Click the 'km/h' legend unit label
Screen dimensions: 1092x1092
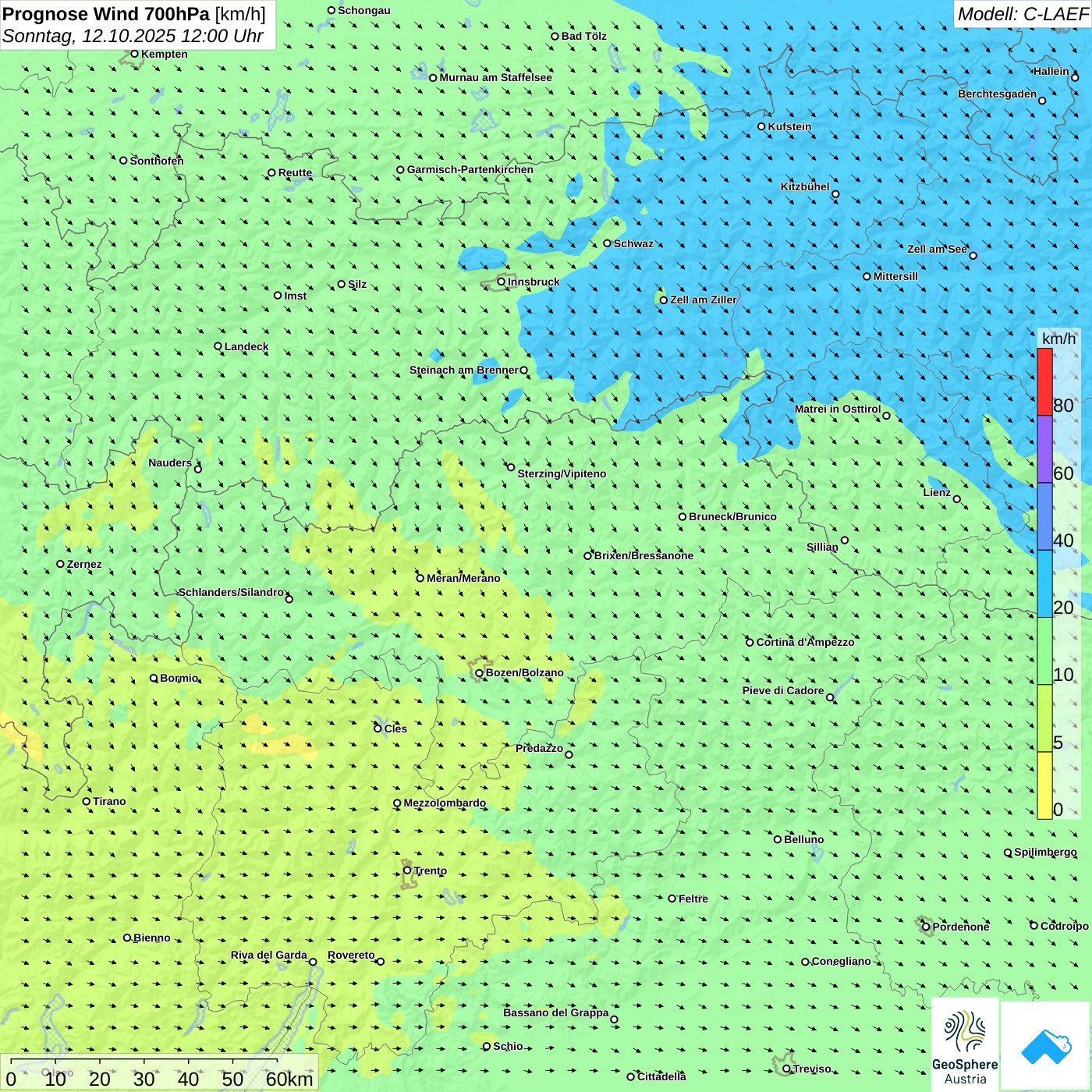pyautogui.click(x=1058, y=339)
